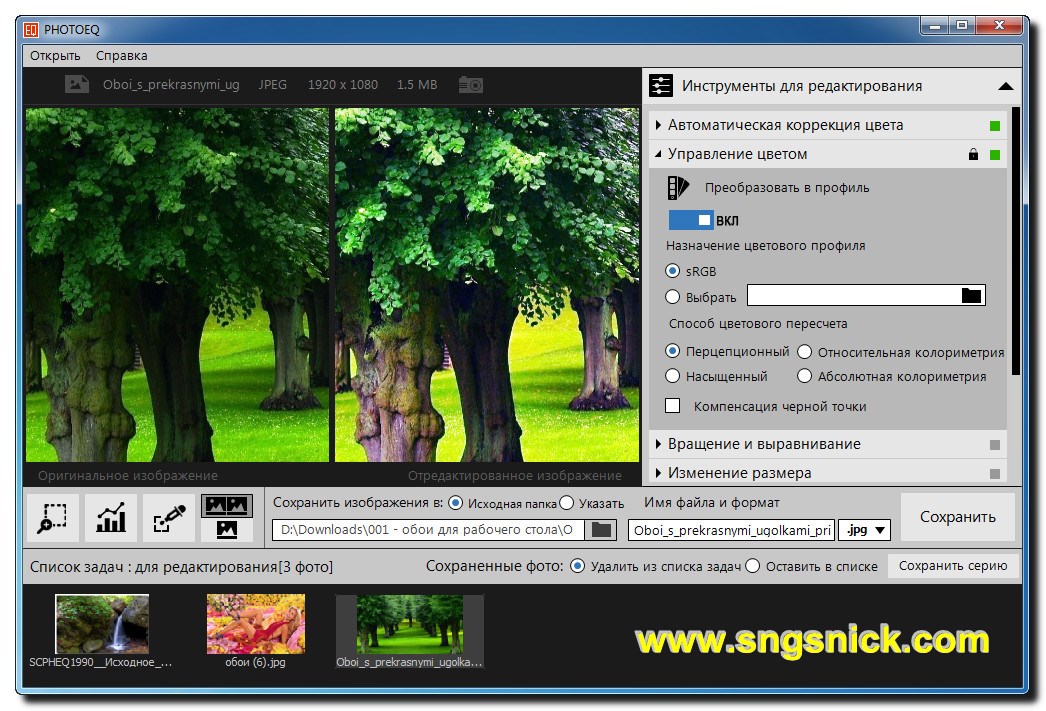Select Указать save location option
Screen dimensions: 1046x711
566,503
